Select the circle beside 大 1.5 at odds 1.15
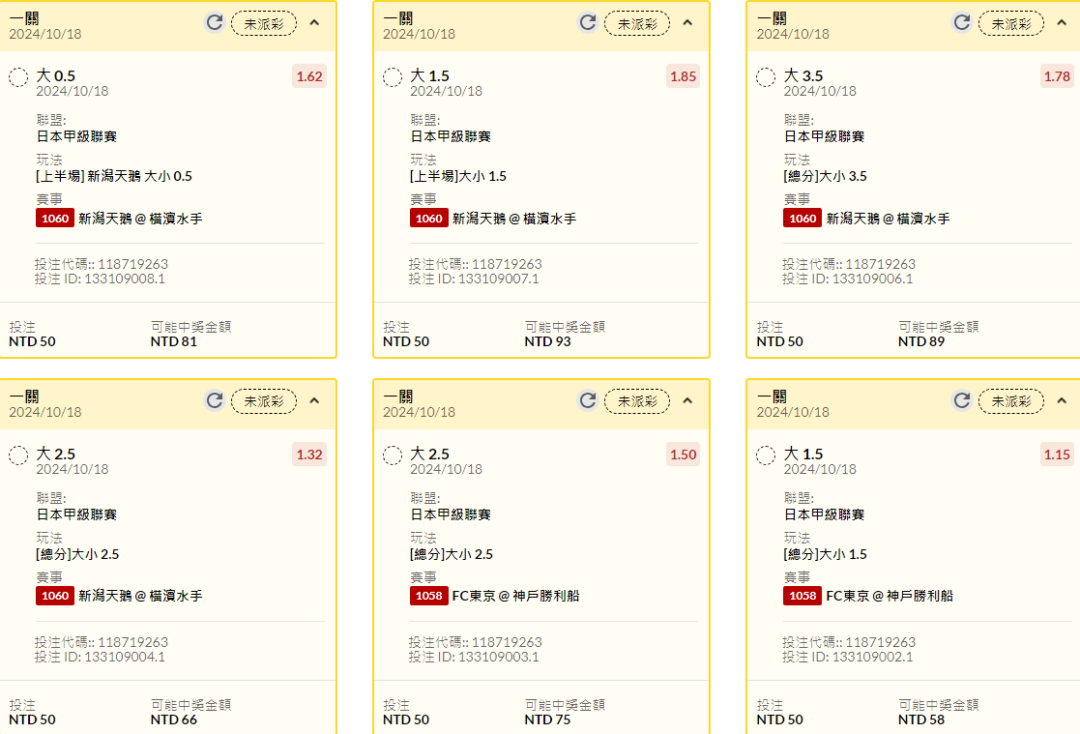The height and width of the screenshot is (734, 1080). (x=766, y=455)
